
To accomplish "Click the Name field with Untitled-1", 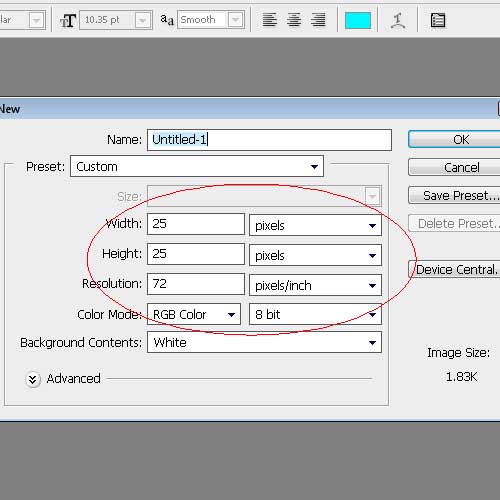I will (x=269, y=140).
